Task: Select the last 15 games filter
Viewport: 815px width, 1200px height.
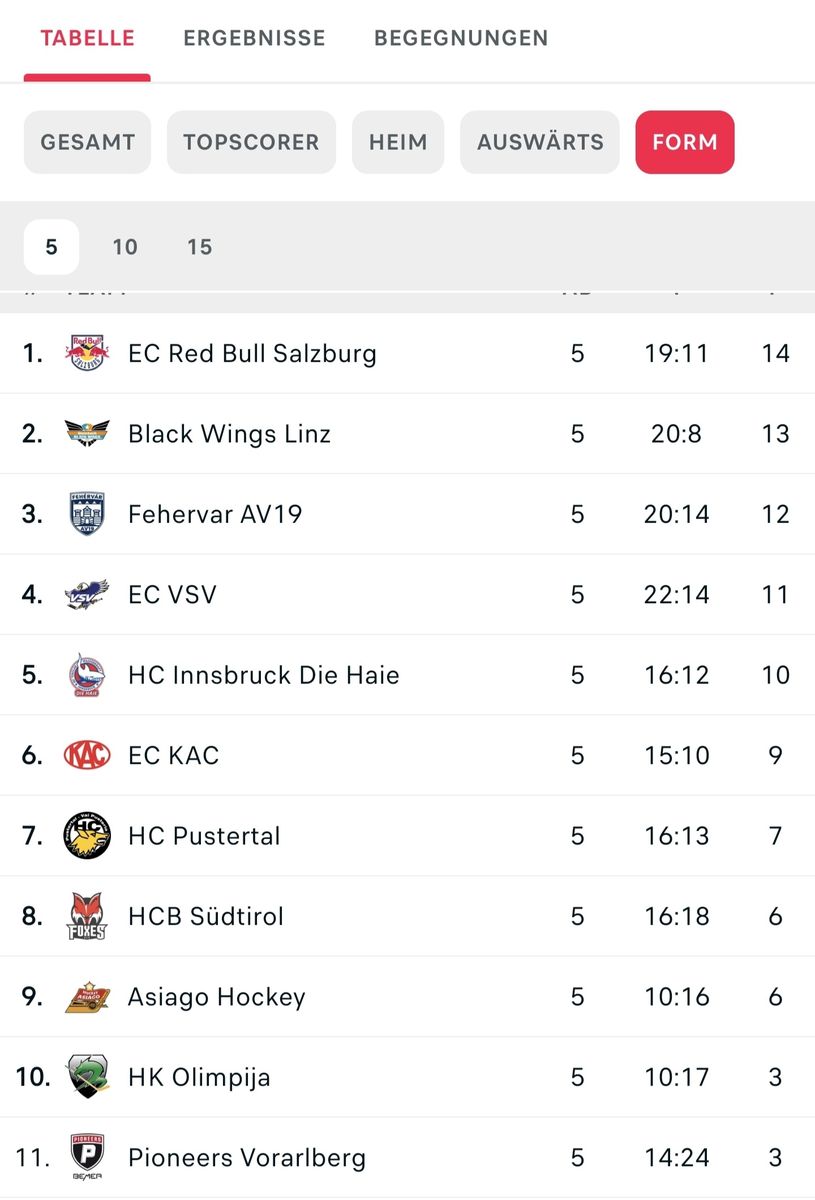Action: [200, 247]
